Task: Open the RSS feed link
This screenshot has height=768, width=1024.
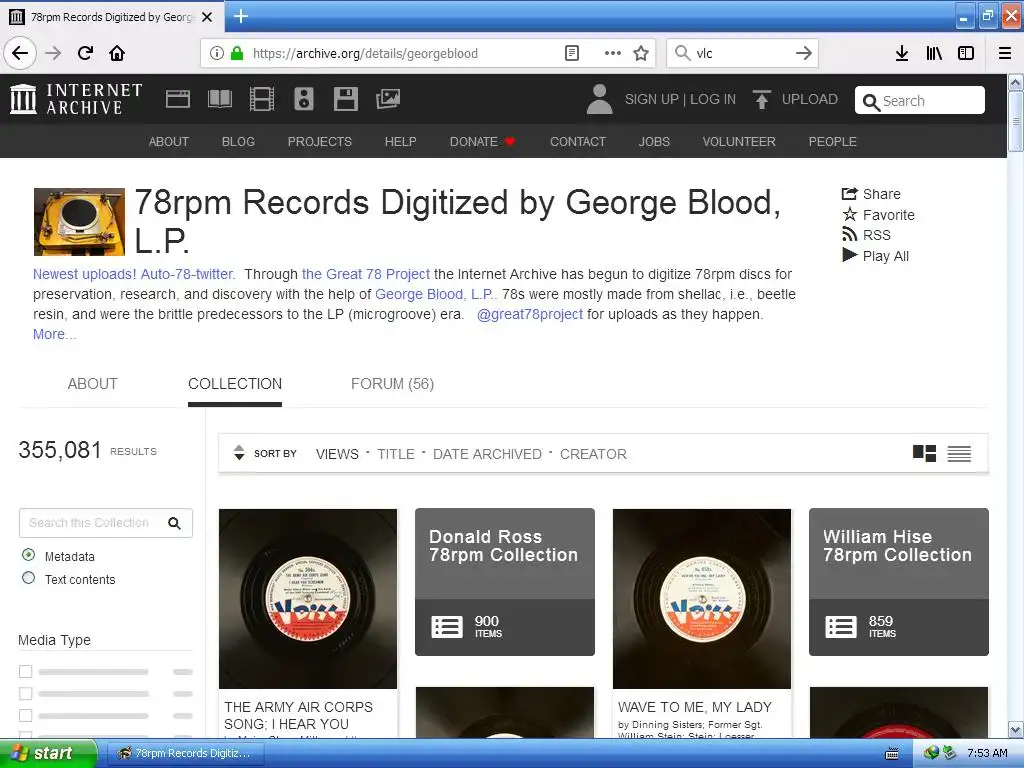Action: [x=867, y=235]
